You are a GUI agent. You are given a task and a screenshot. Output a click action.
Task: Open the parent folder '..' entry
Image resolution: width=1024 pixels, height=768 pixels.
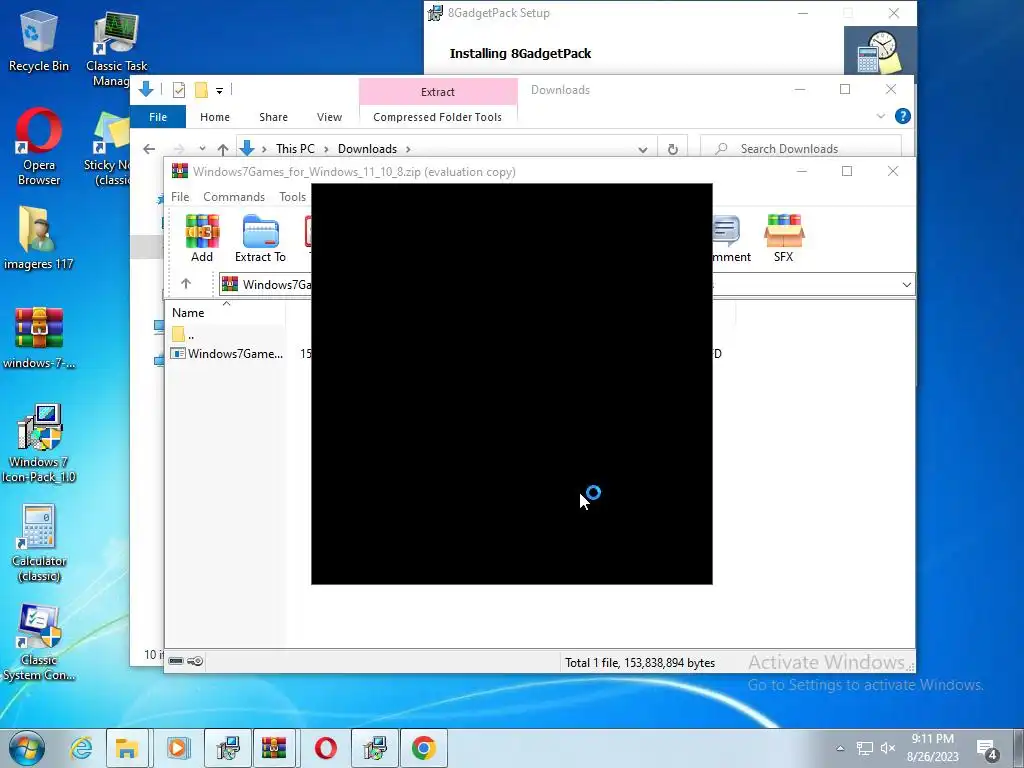[x=184, y=335]
